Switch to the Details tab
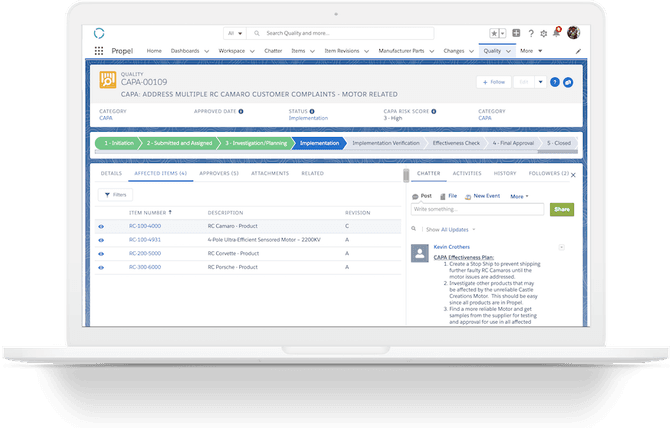This screenshot has width=672, height=428. [x=111, y=174]
